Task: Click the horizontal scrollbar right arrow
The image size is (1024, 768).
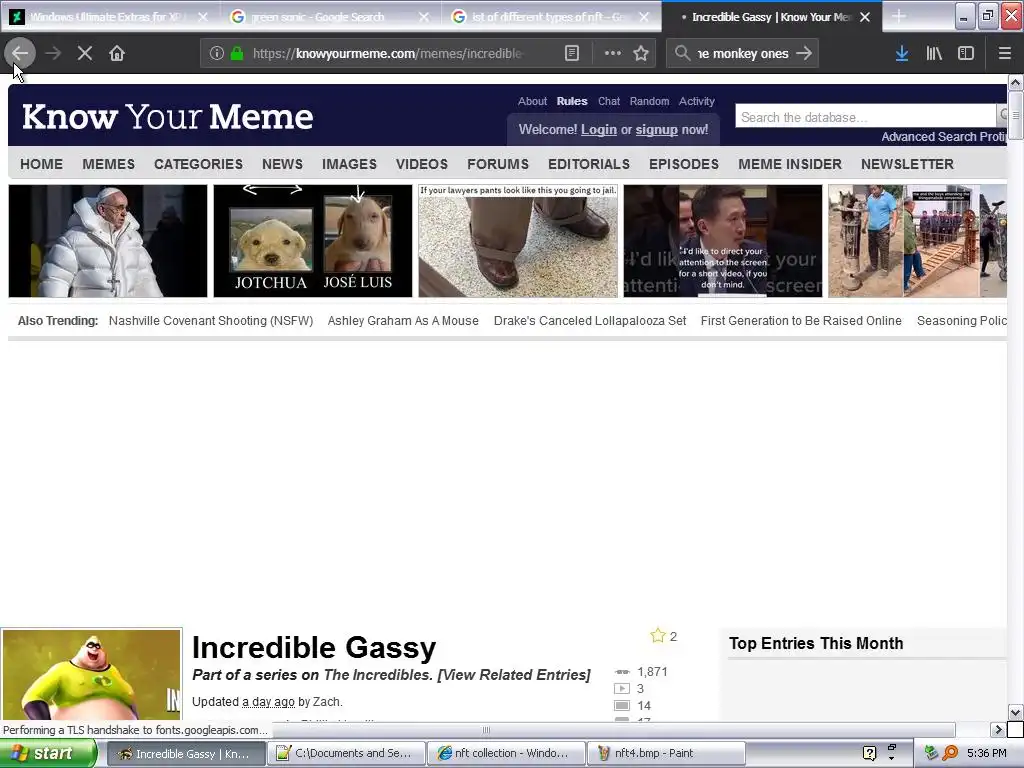Action: [998, 729]
